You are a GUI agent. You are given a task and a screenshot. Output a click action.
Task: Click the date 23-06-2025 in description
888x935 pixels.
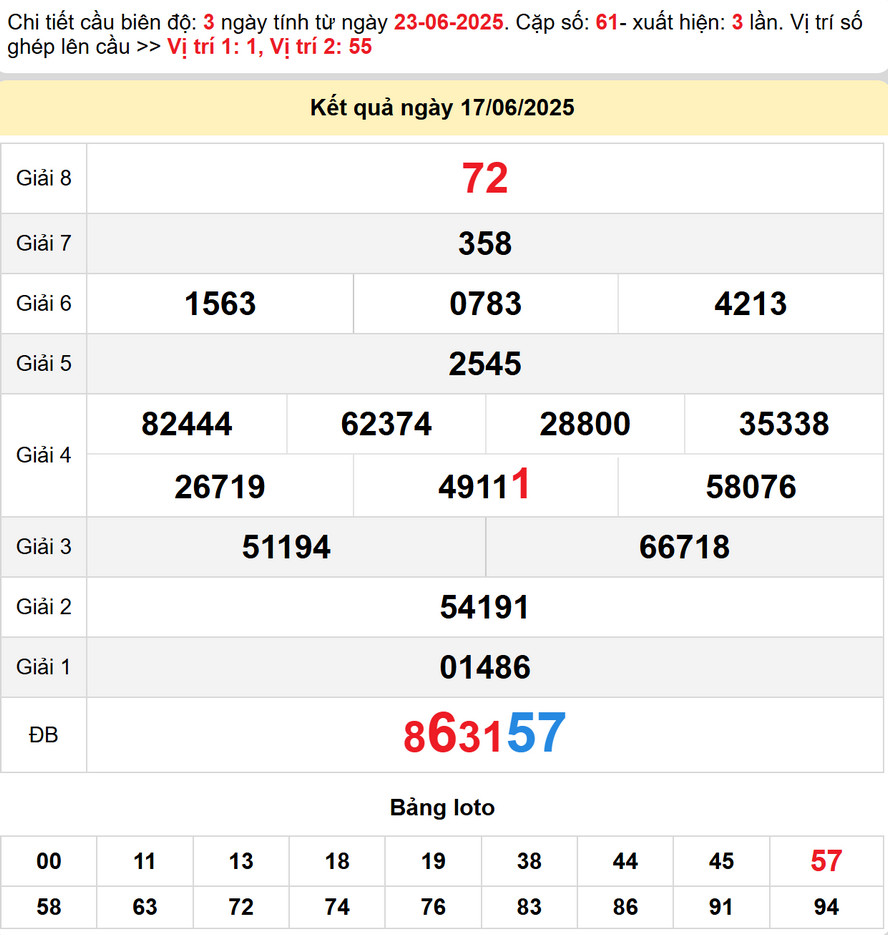pos(448,23)
